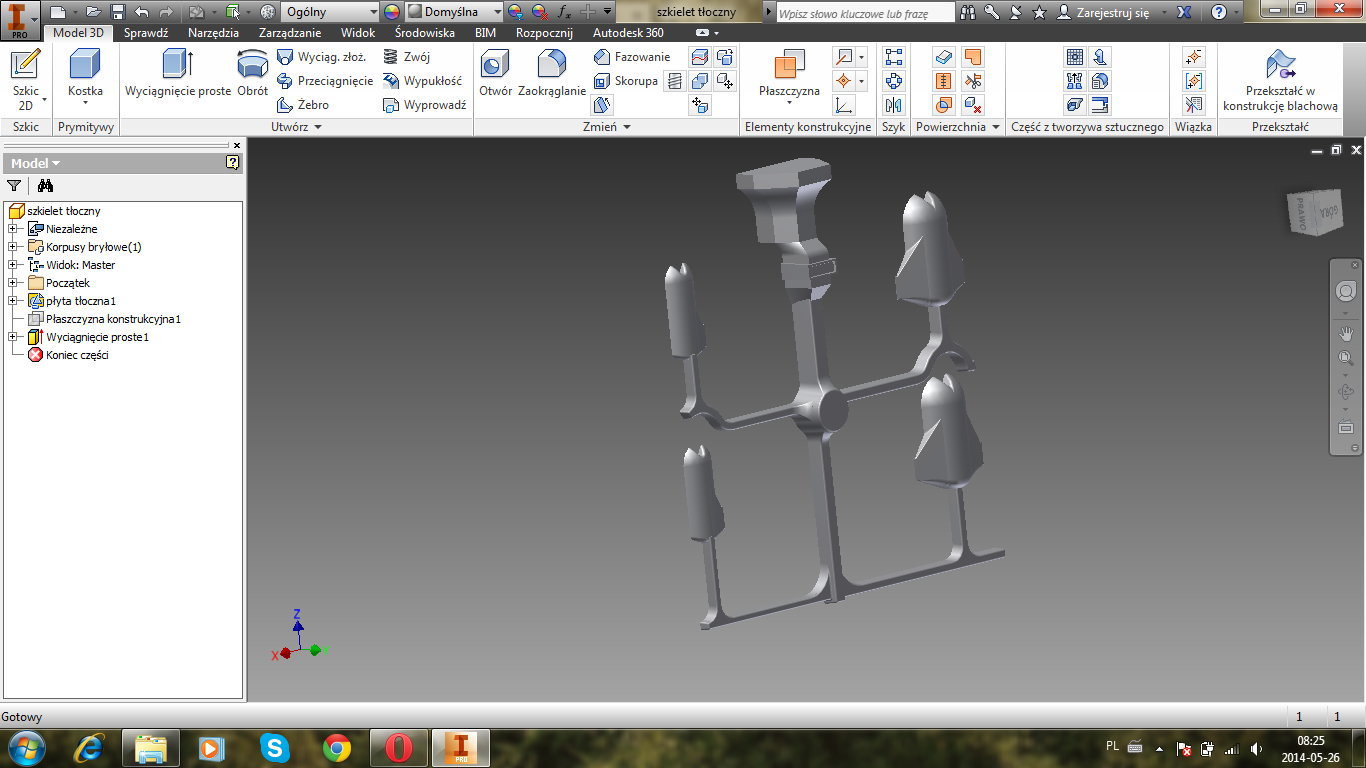Click the keyword search field
The width and height of the screenshot is (1366, 768).
[x=864, y=13]
